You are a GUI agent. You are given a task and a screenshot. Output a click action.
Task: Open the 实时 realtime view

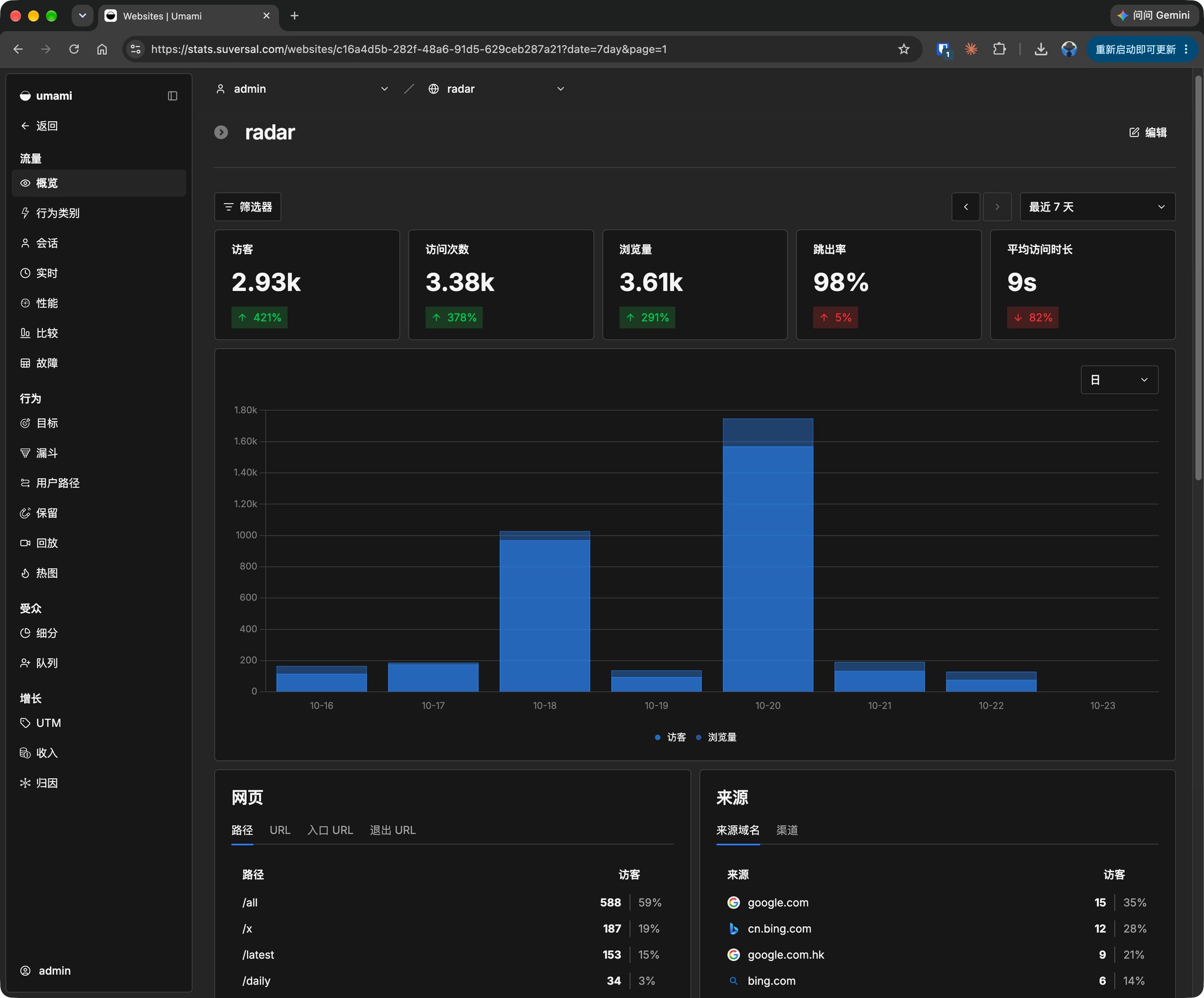(x=99, y=273)
